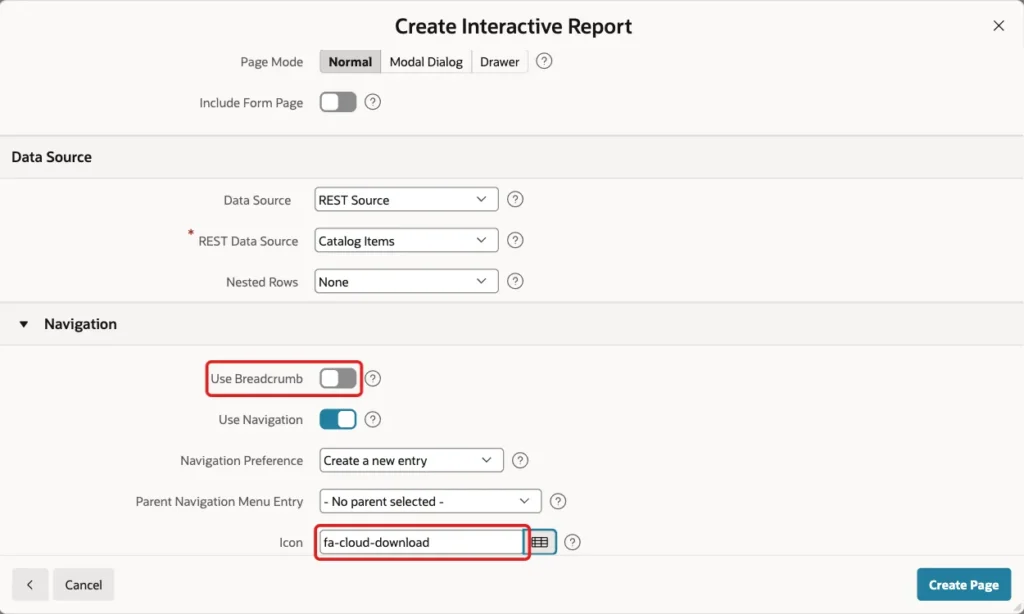Open help for Page Mode
This screenshot has height=614, width=1024.
pyautogui.click(x=544, y=61)
